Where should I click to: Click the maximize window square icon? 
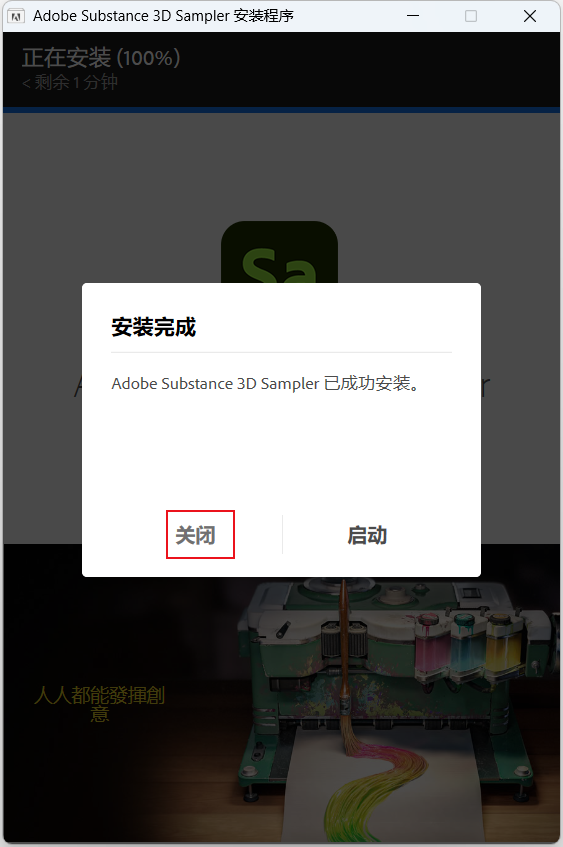tap(471, 16)
